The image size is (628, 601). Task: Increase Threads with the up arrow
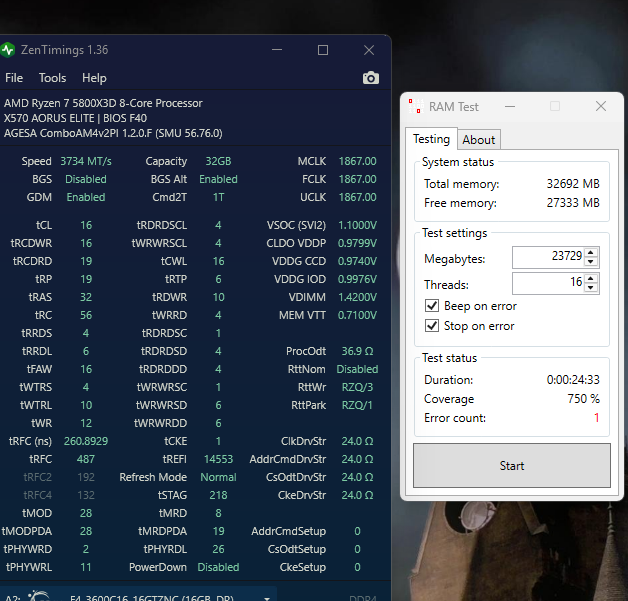point(591,278)
